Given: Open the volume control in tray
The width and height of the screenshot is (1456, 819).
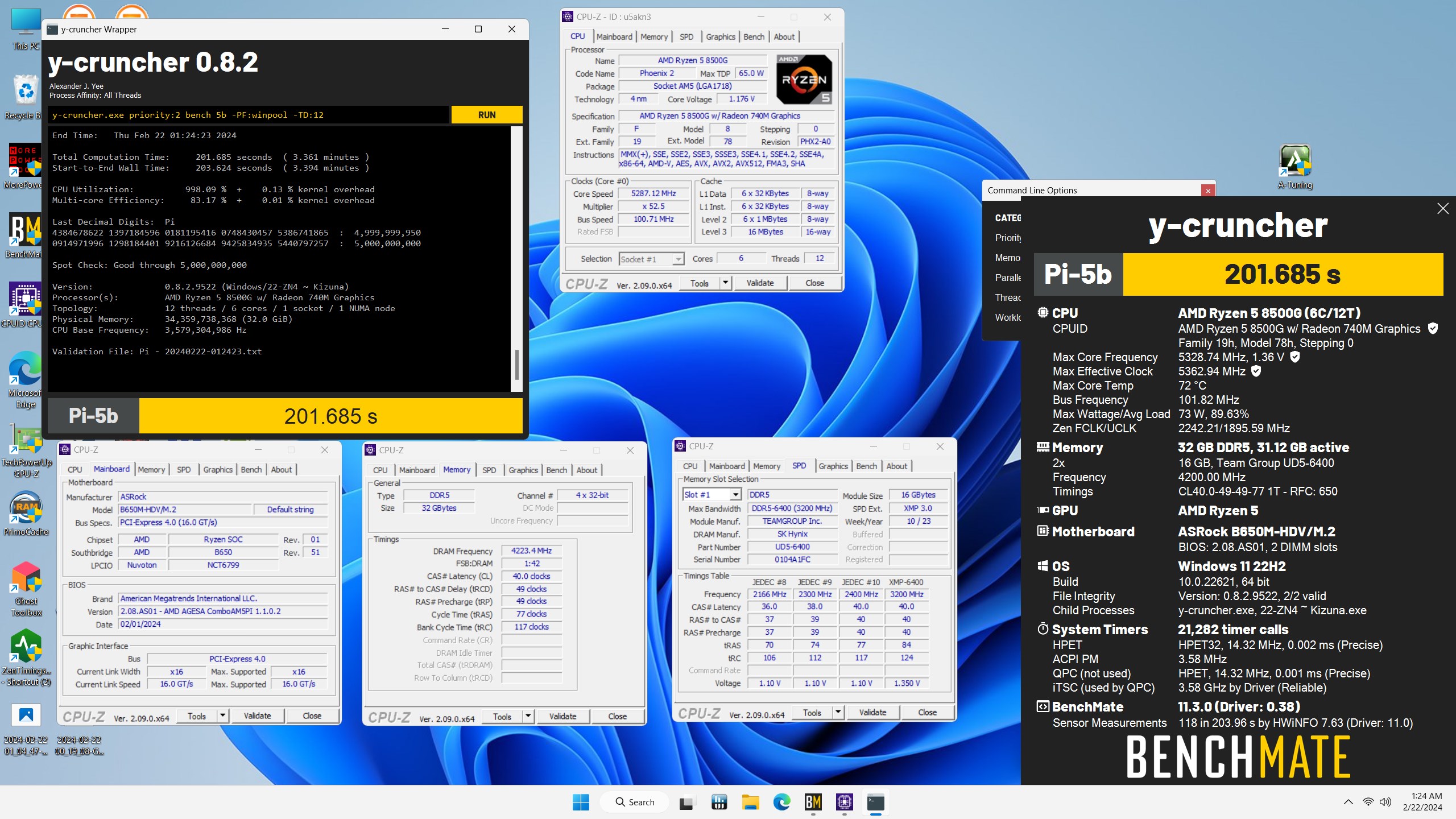Looking at the screenshot, I should [1385, 802].
